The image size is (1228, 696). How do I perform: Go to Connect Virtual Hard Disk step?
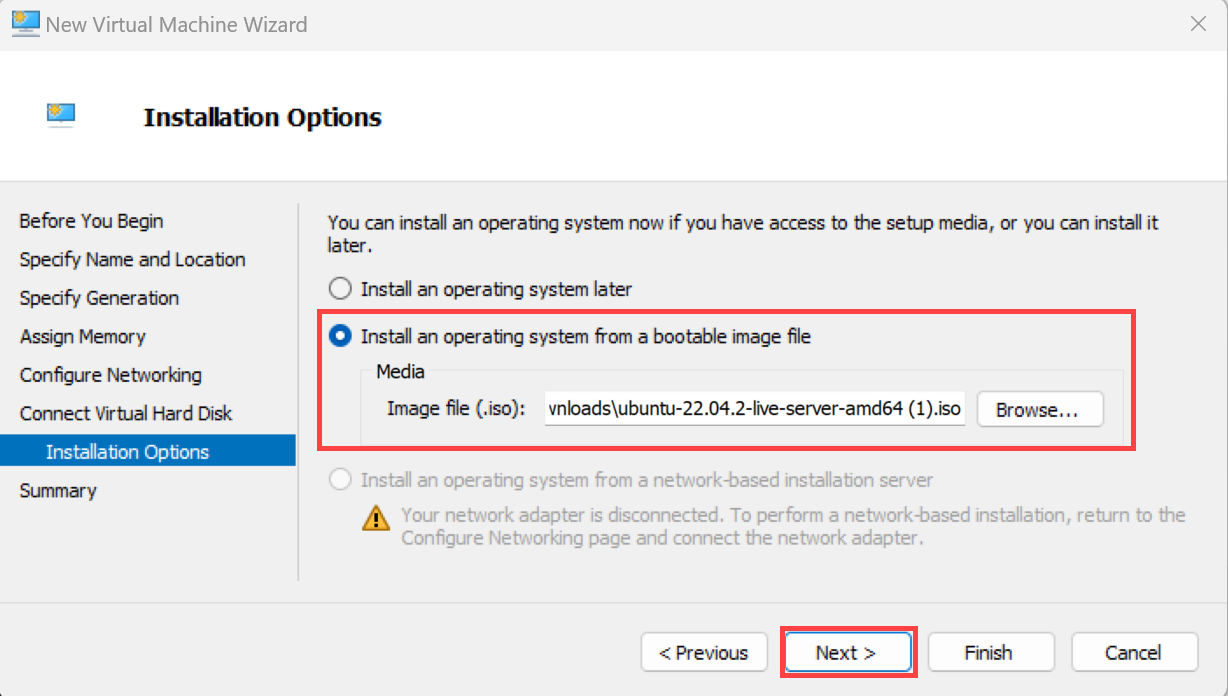pos(126,414)
